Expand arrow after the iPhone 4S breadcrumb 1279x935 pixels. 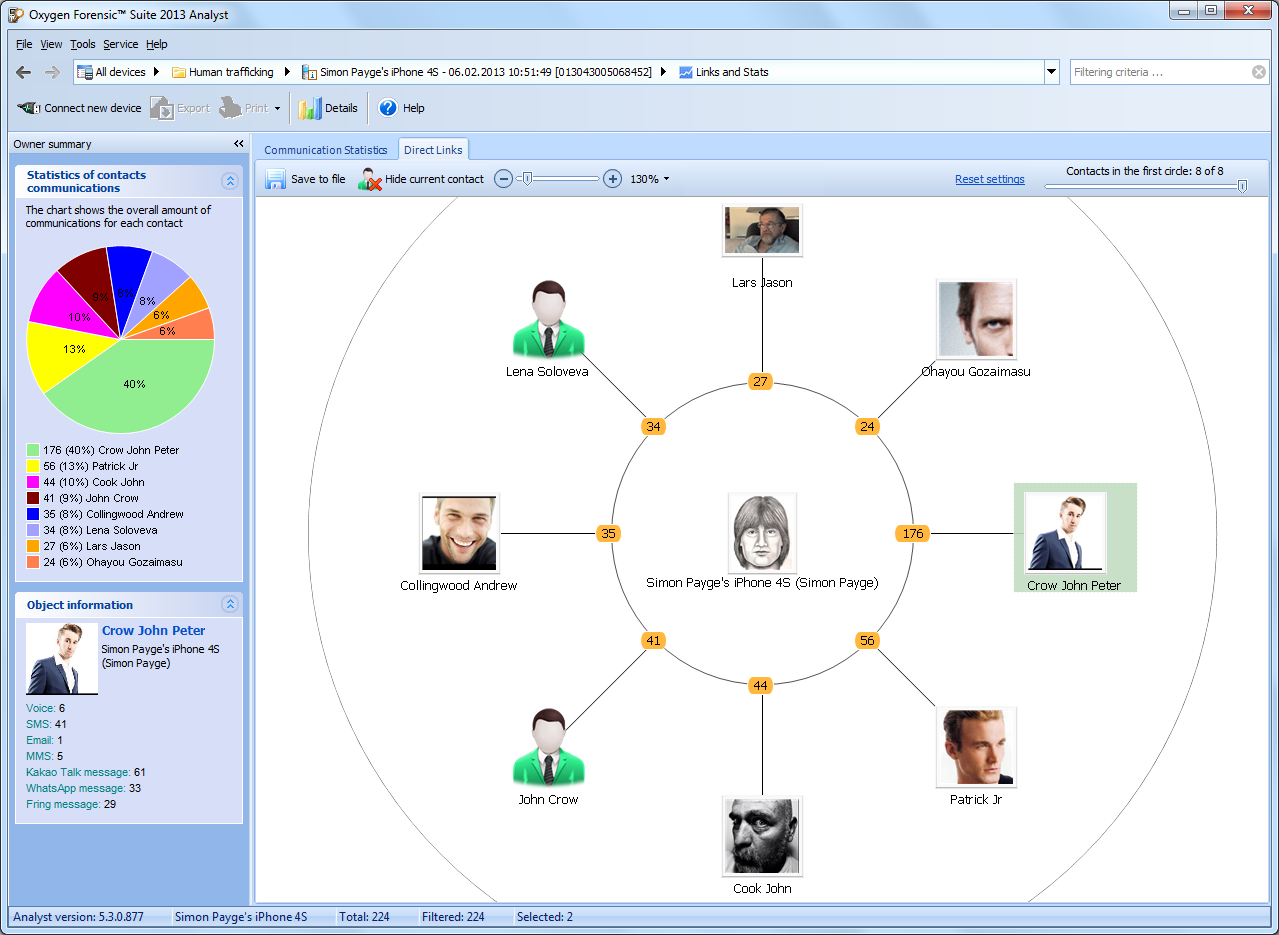pyautogui.click(x=664, y=72)
